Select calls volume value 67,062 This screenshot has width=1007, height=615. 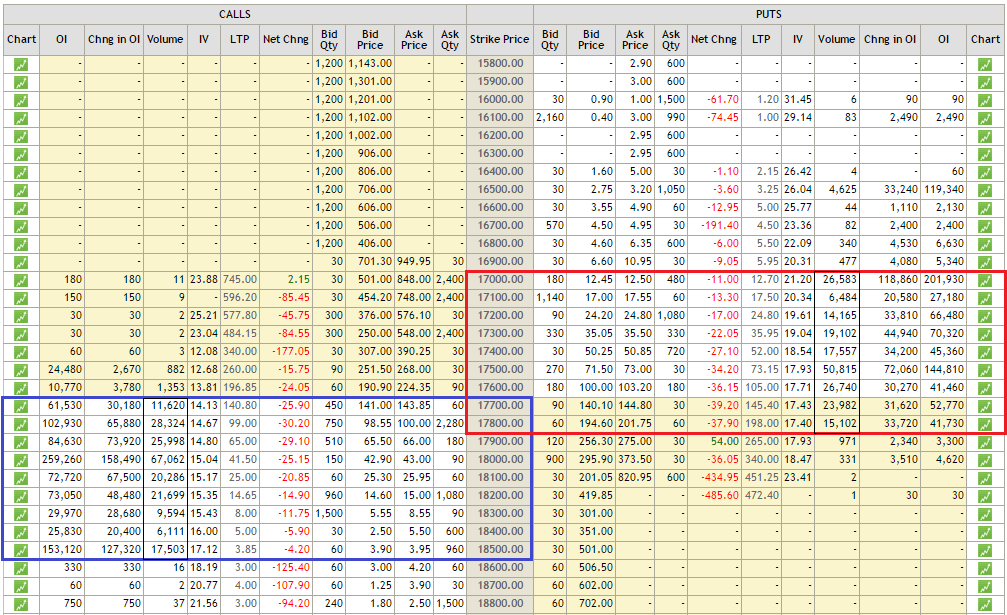click(x=166, y=459)
